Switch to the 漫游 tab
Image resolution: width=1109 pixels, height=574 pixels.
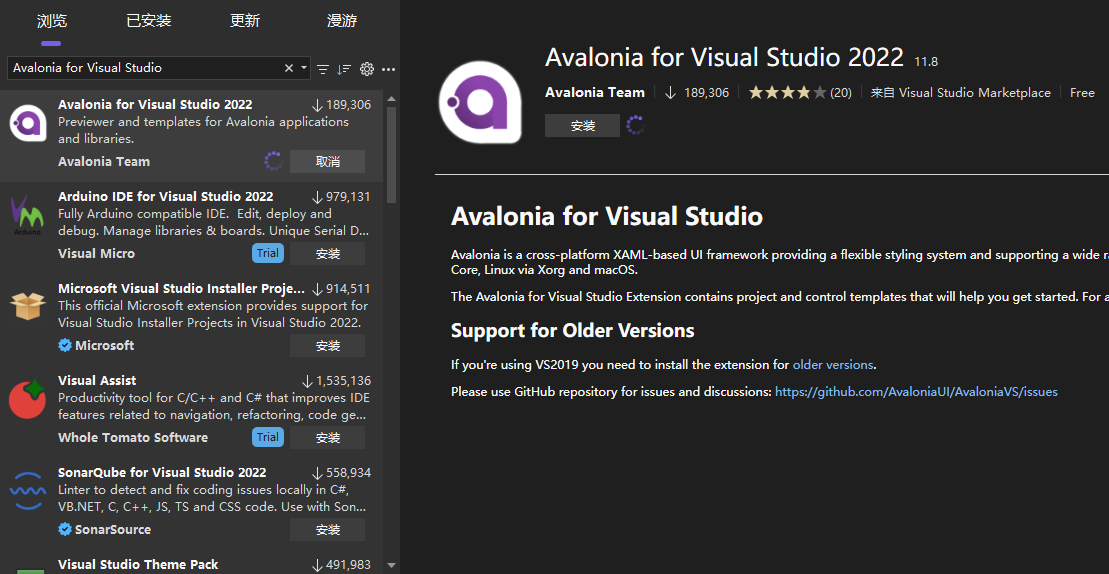[x=342, y=20]
